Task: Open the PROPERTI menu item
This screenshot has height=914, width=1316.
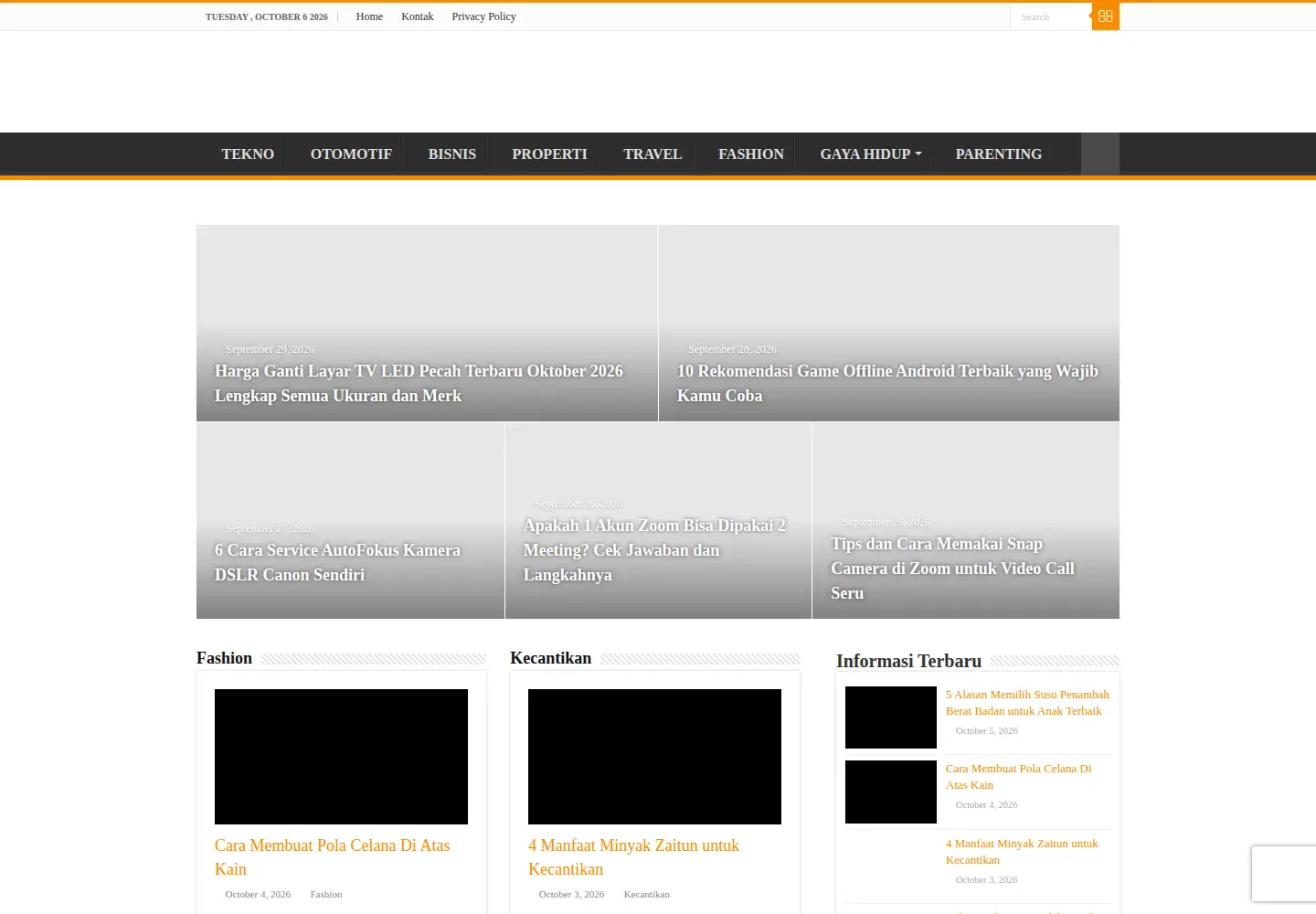Action: [549, 154]
